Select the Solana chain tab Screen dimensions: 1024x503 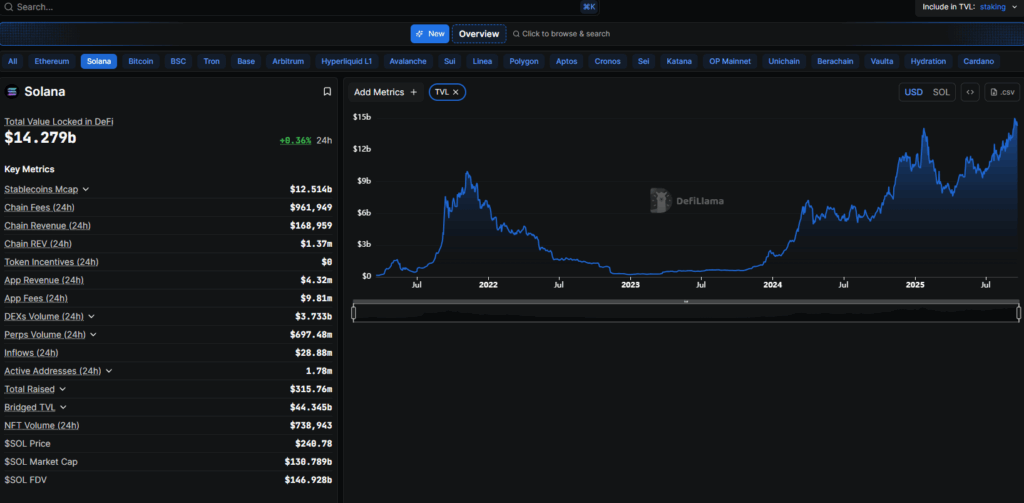coord(99,61)
